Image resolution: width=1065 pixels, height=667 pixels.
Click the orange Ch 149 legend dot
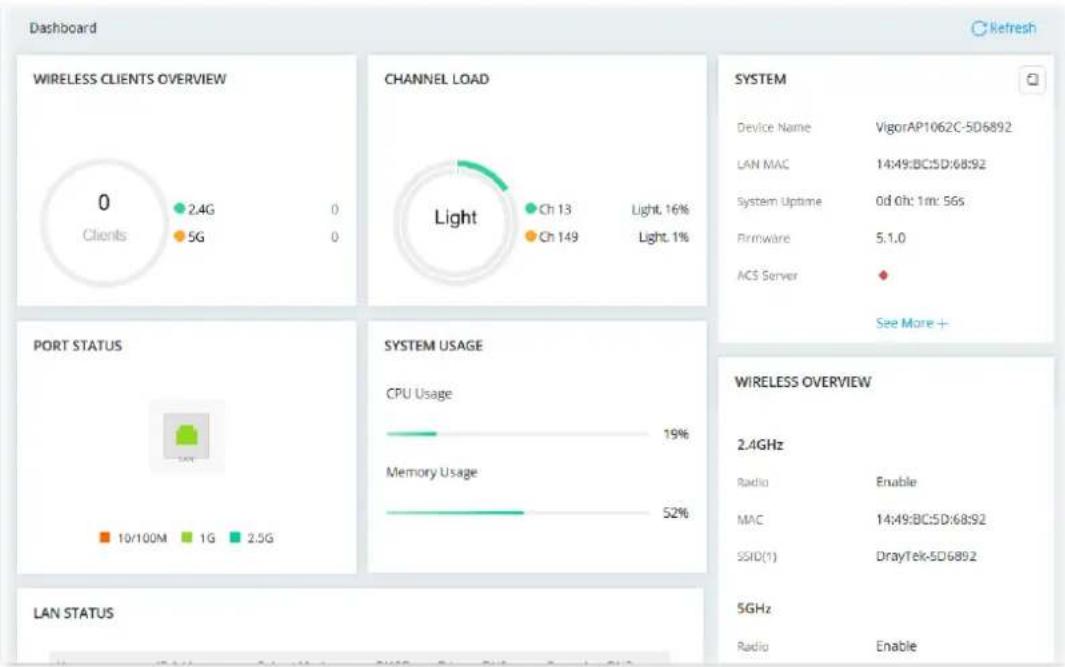[x=530, y=236]
